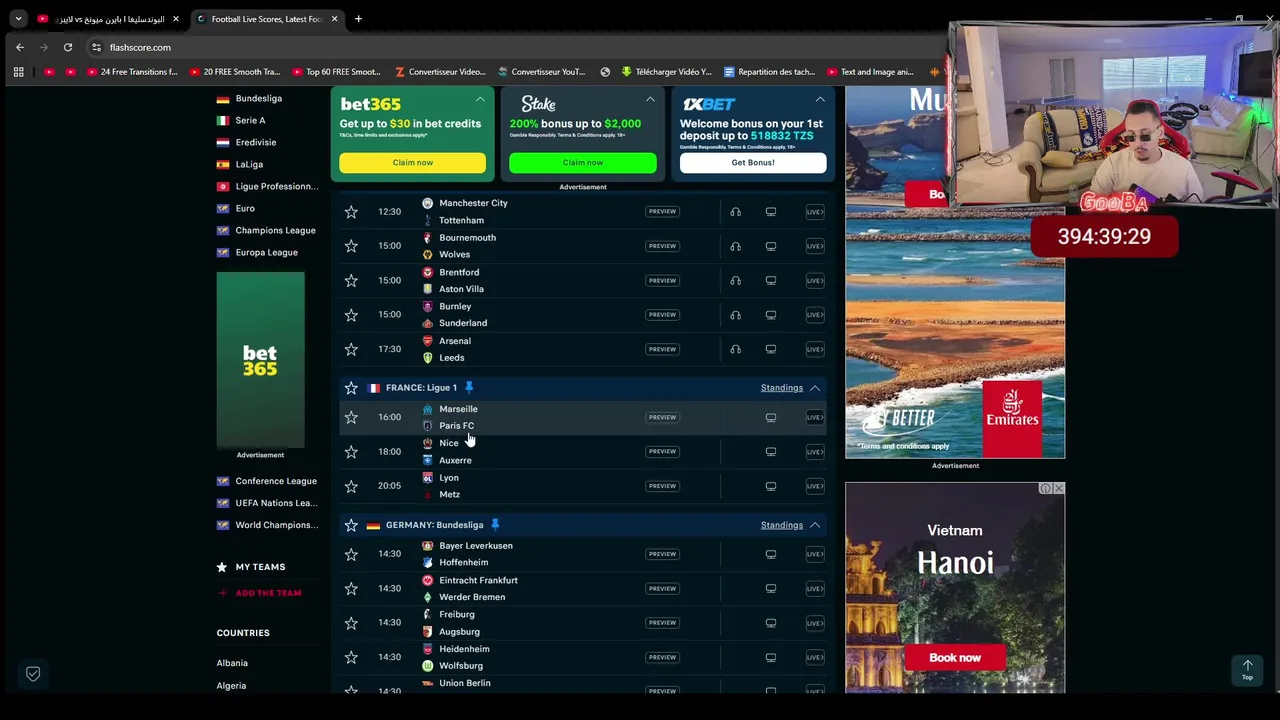The height and width of the screenshot is (720, 1280).
Task: Click bet365 Claim now button
Action: point(413,163)
